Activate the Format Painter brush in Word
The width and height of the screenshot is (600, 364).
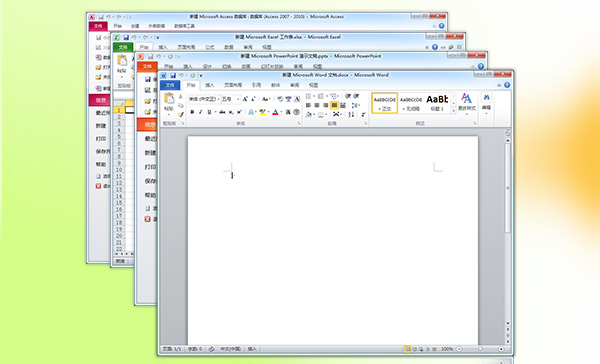181,114
